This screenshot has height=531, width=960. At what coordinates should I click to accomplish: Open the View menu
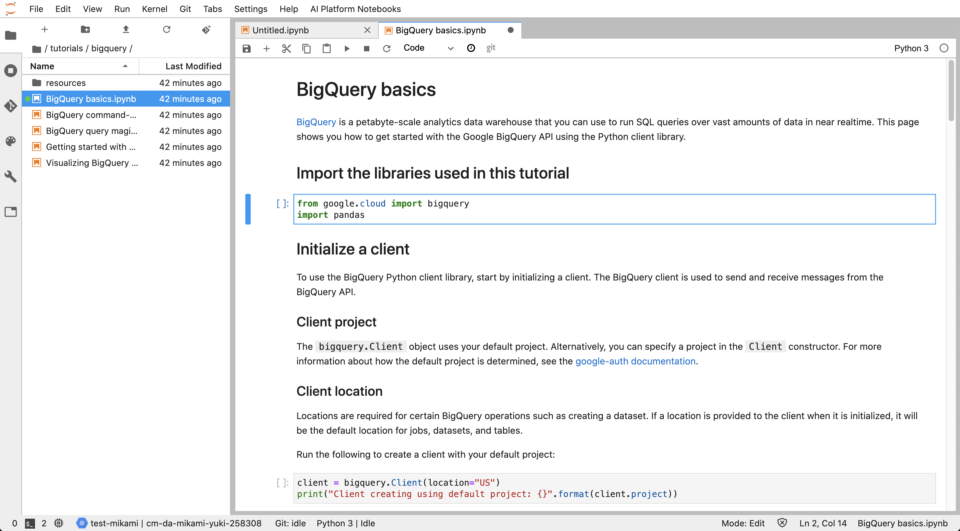(92, 9)
